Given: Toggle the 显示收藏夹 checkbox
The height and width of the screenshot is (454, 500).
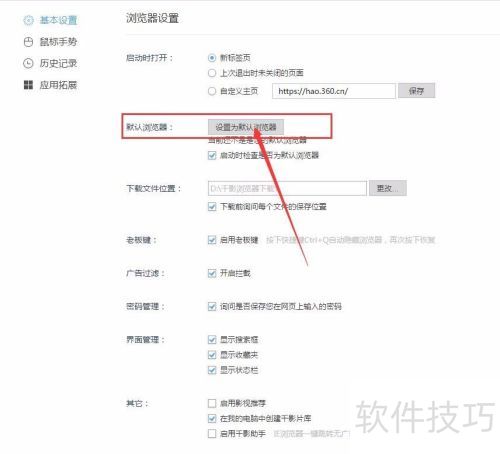Looking at the screenshot, I should [212, 355].
